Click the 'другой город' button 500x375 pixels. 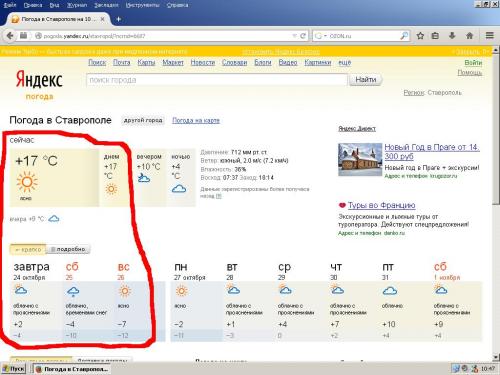click(143, 120)
